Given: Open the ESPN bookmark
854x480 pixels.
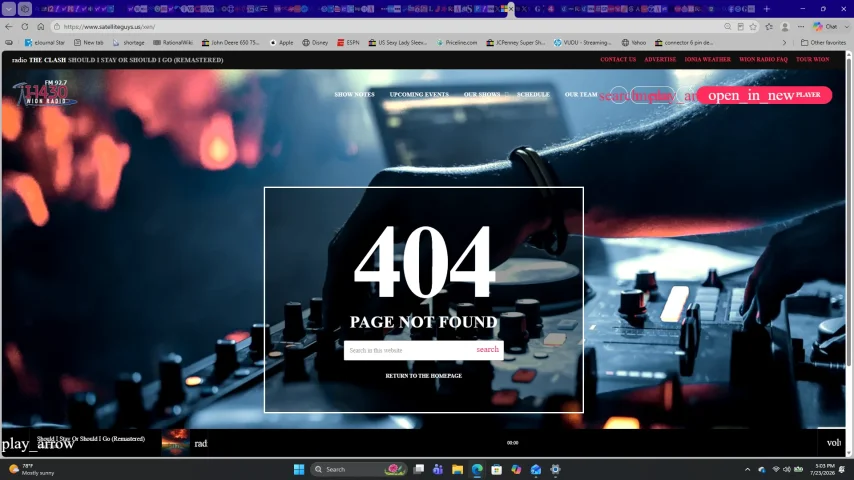Looking at the screenshot, I should coord(348,42).
